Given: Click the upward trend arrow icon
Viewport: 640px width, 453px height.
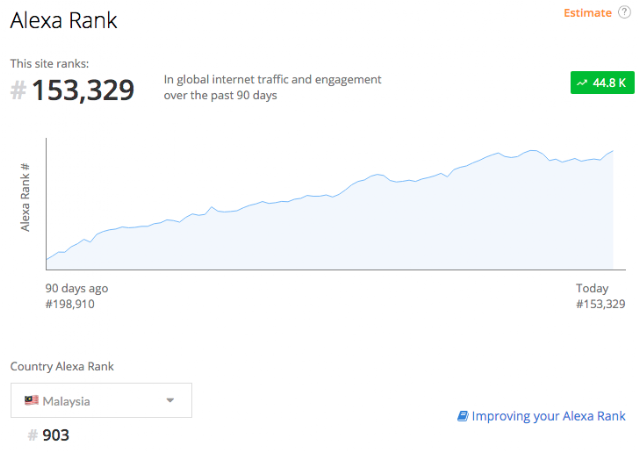Looking at the screenshot, I should pos(582,83).
